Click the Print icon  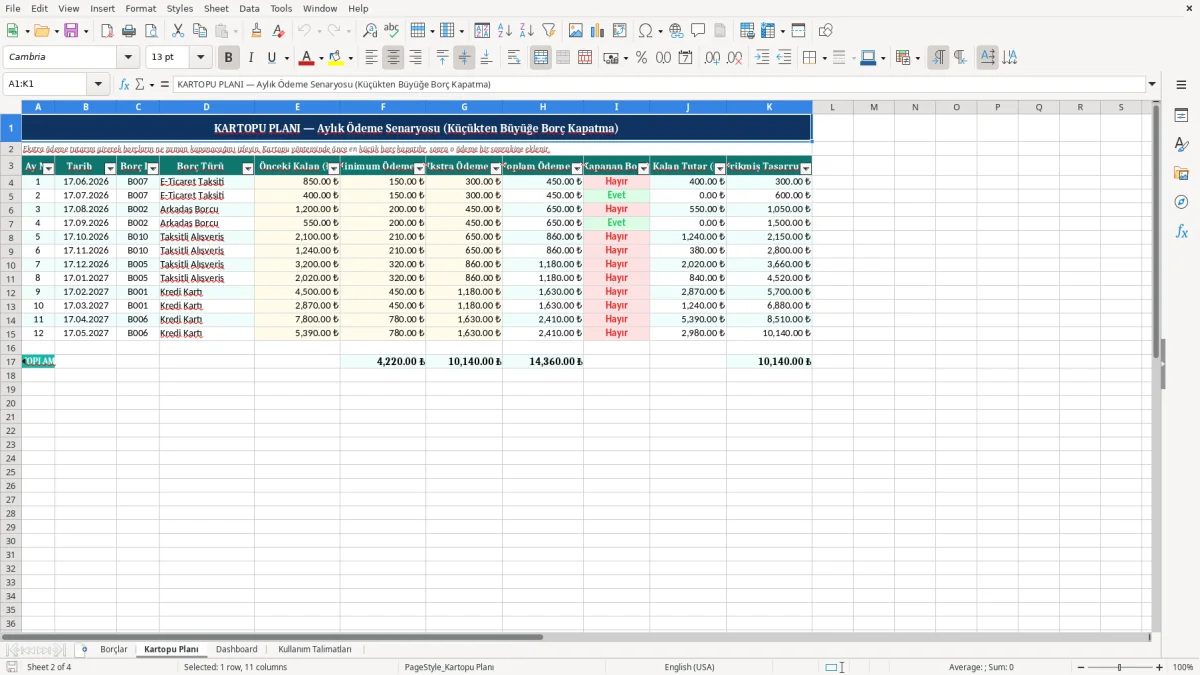pyautogui.click(x=129, y=31)
